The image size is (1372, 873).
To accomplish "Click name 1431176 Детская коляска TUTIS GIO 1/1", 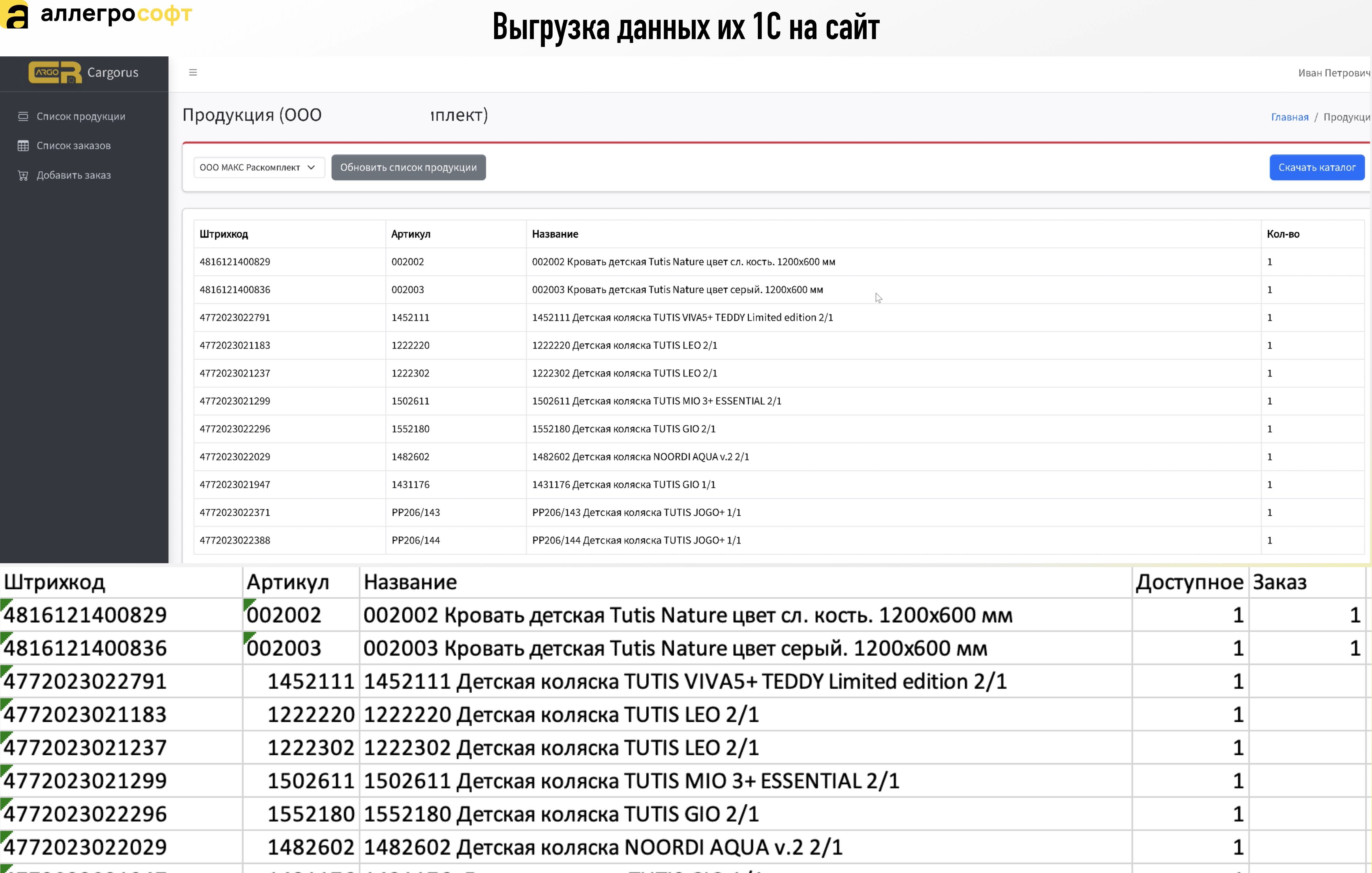I will click(x=624, y=485).
